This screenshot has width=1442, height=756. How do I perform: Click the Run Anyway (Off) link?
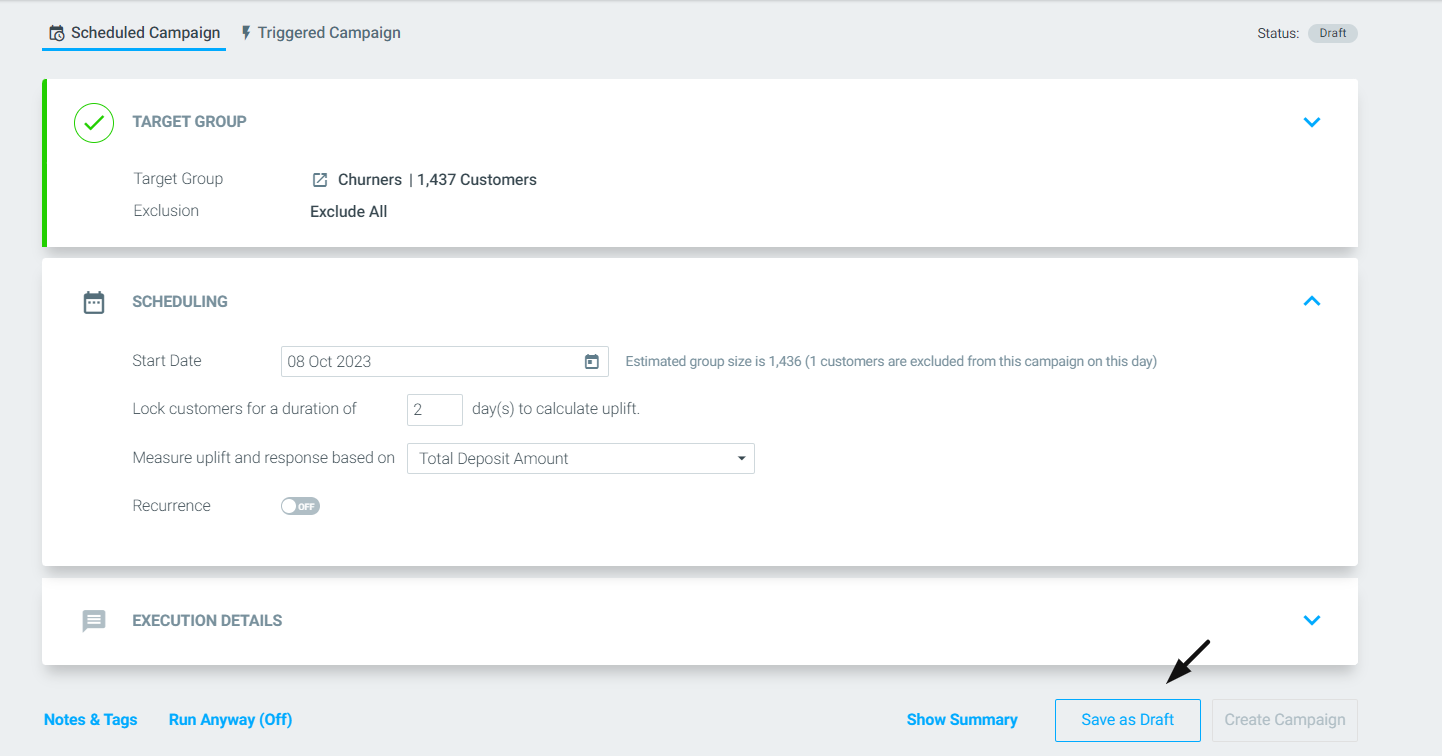231,720
